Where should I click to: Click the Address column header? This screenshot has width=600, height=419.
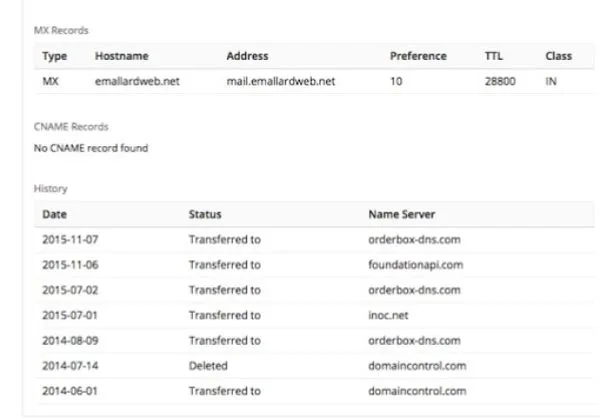click(x=247, y=56)
